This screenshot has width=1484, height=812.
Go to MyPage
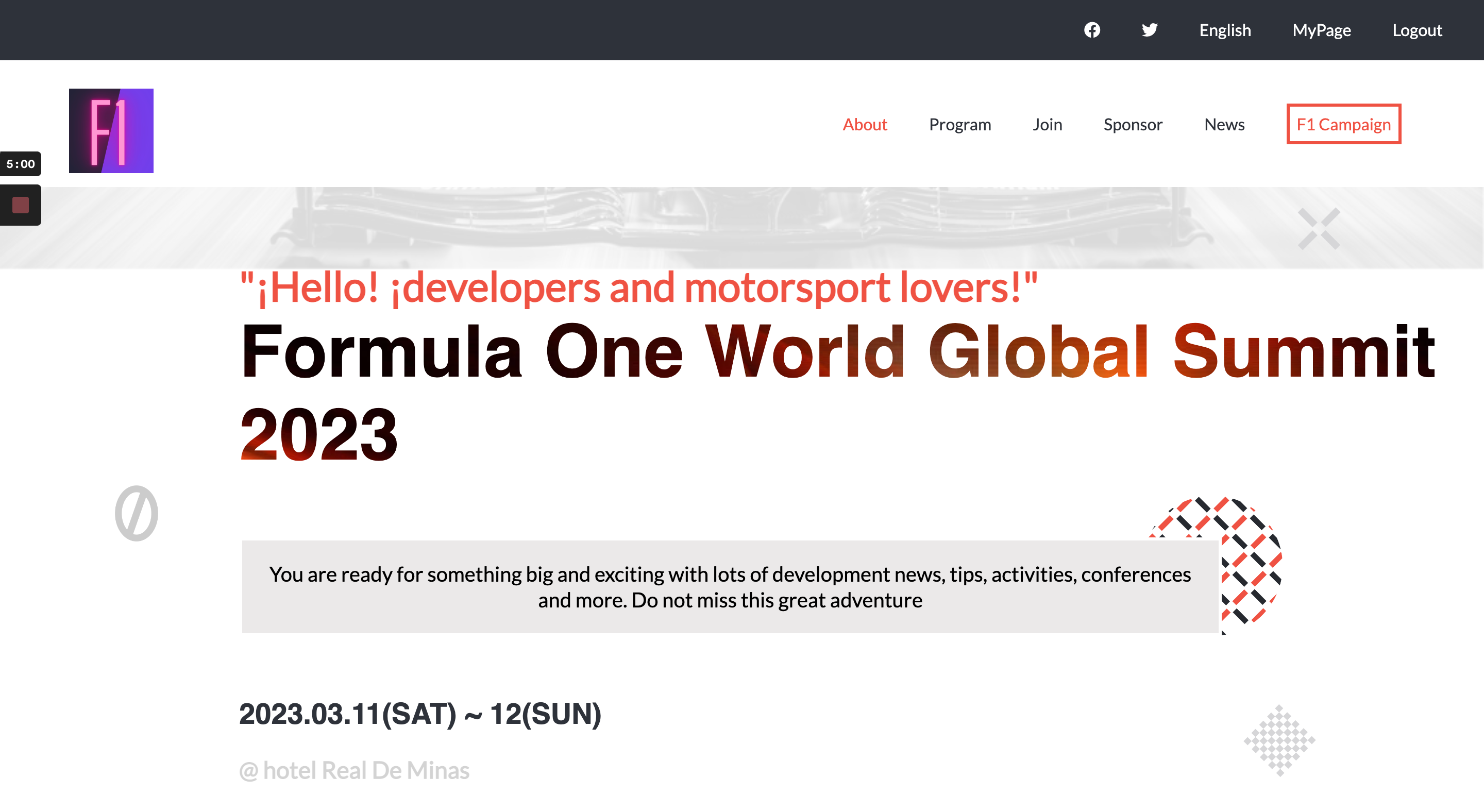coord(1321,30)
